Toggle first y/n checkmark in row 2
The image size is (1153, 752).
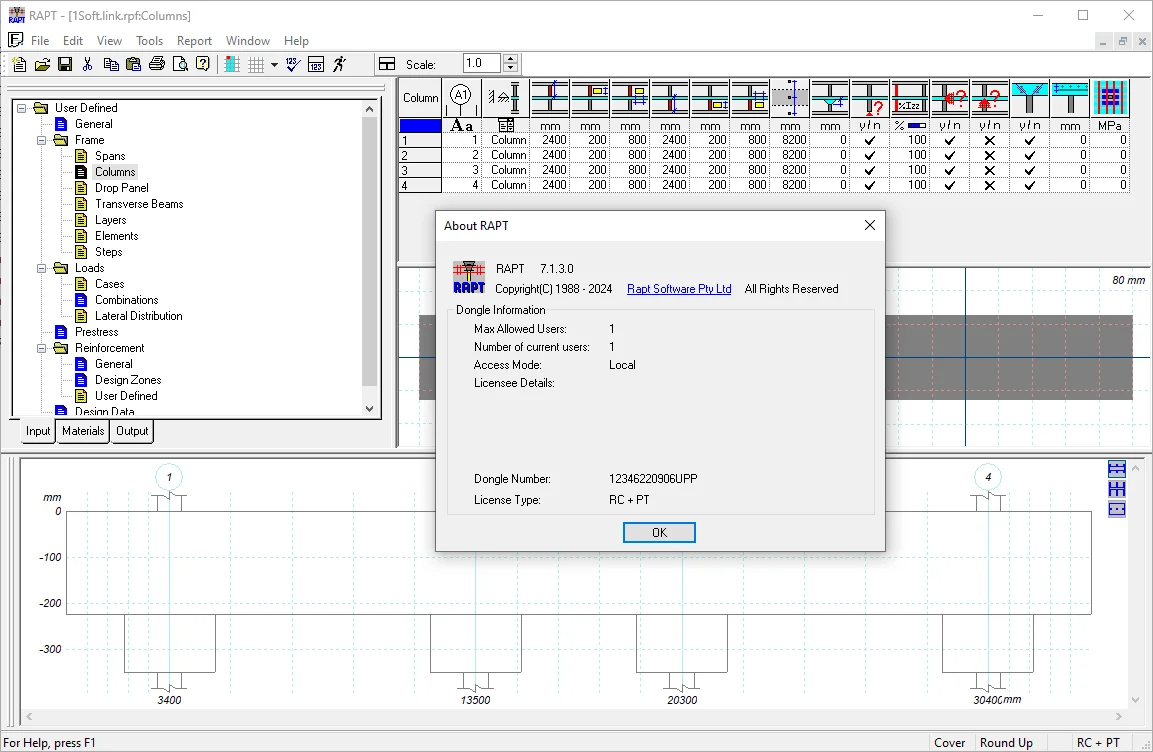870,155
